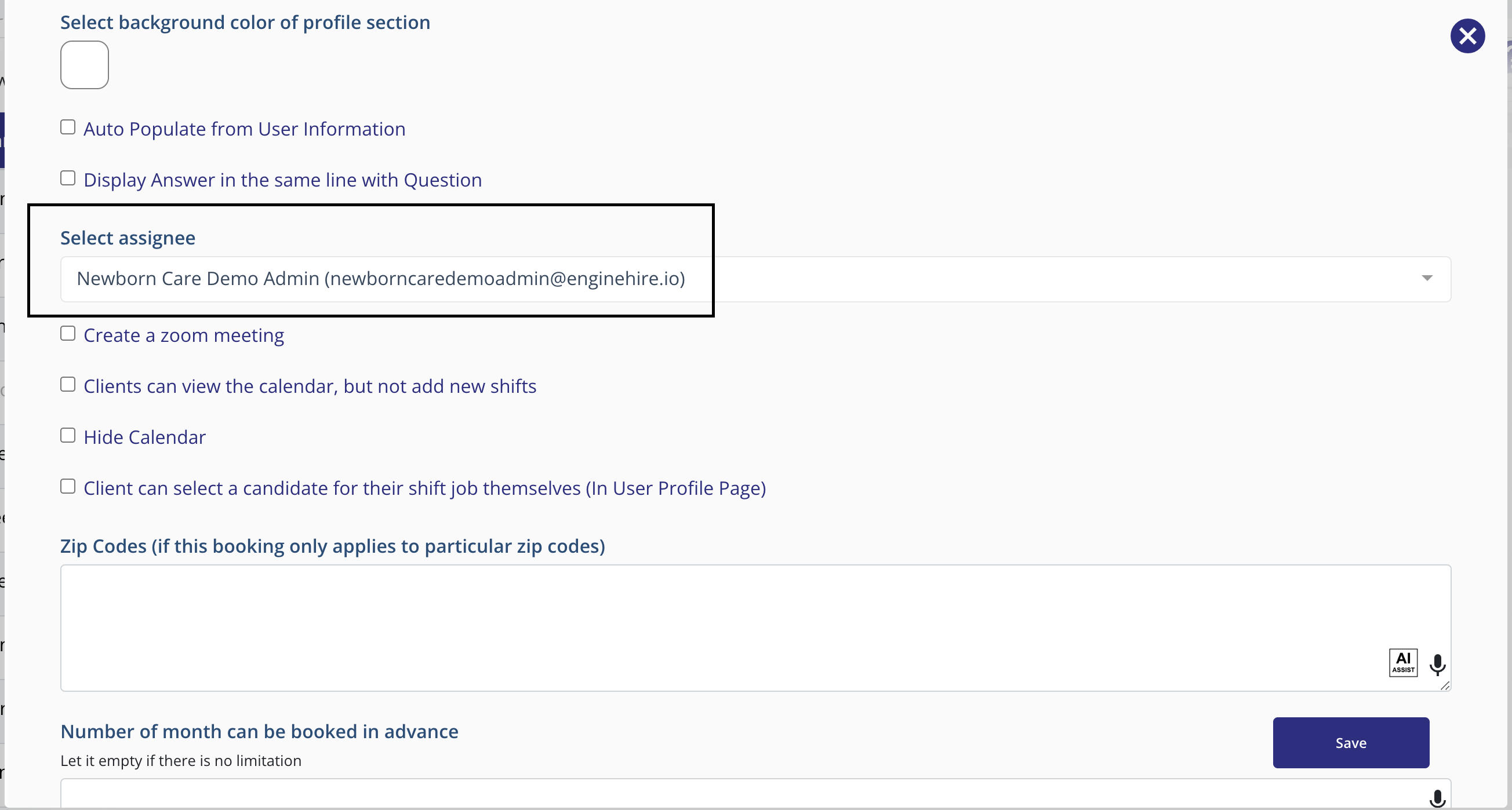Screen dimensions: 1512x810
Task: Tick Create a zoom meeting checkbox
Action: tap(68, 334)
